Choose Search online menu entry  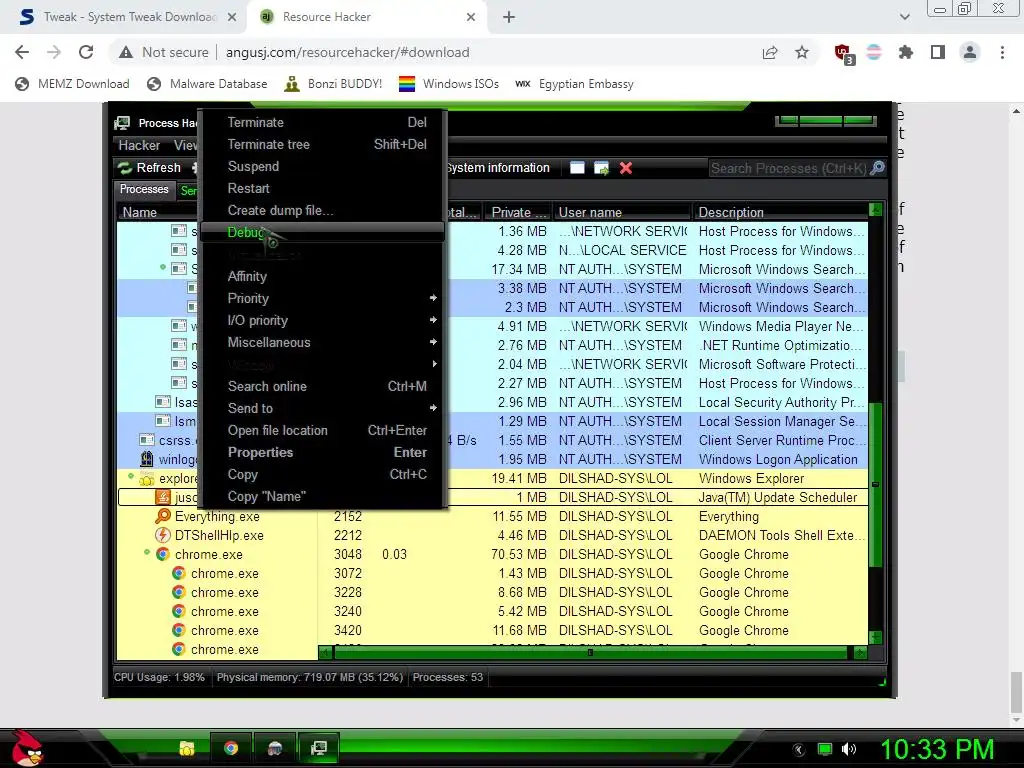(x=324, y=386)
